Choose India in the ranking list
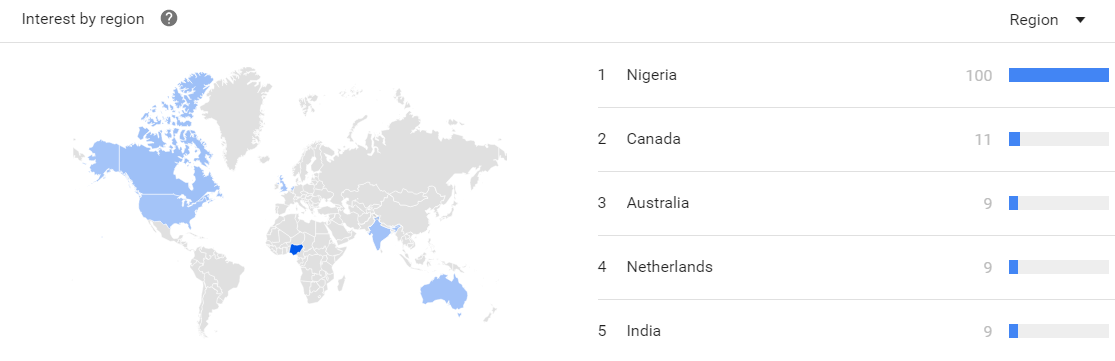1115x361 pixels. click(644, 330)
